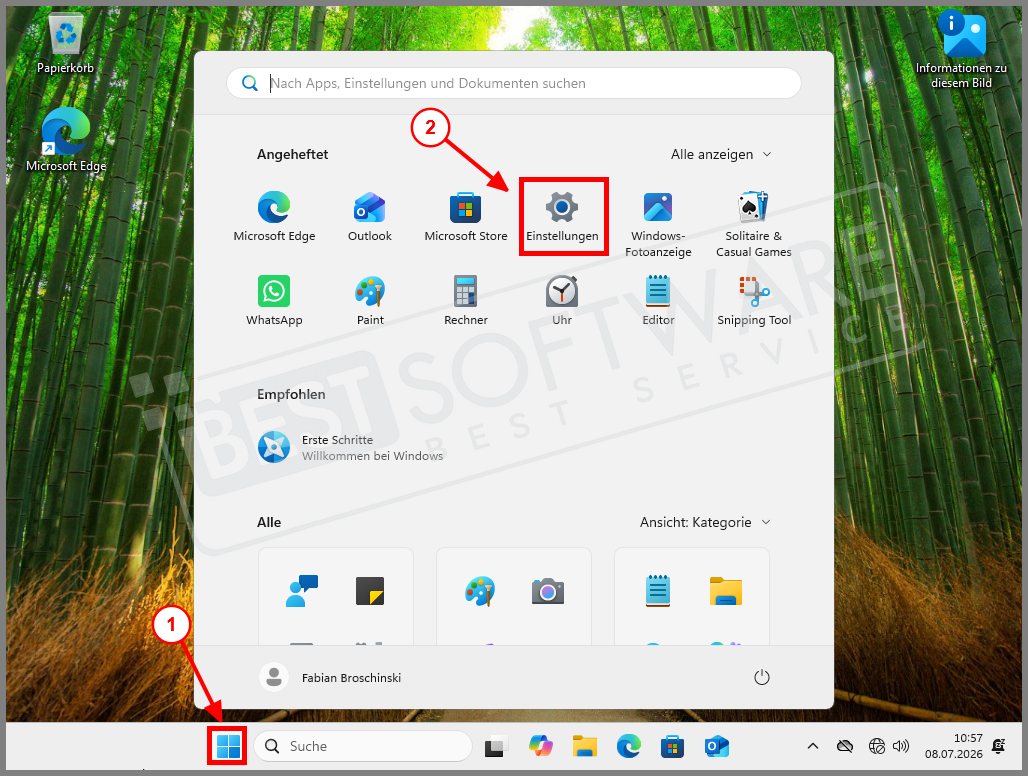
Task: Open Task View from the taskbar
Action: pyautogui.click(x=496, y=747)
